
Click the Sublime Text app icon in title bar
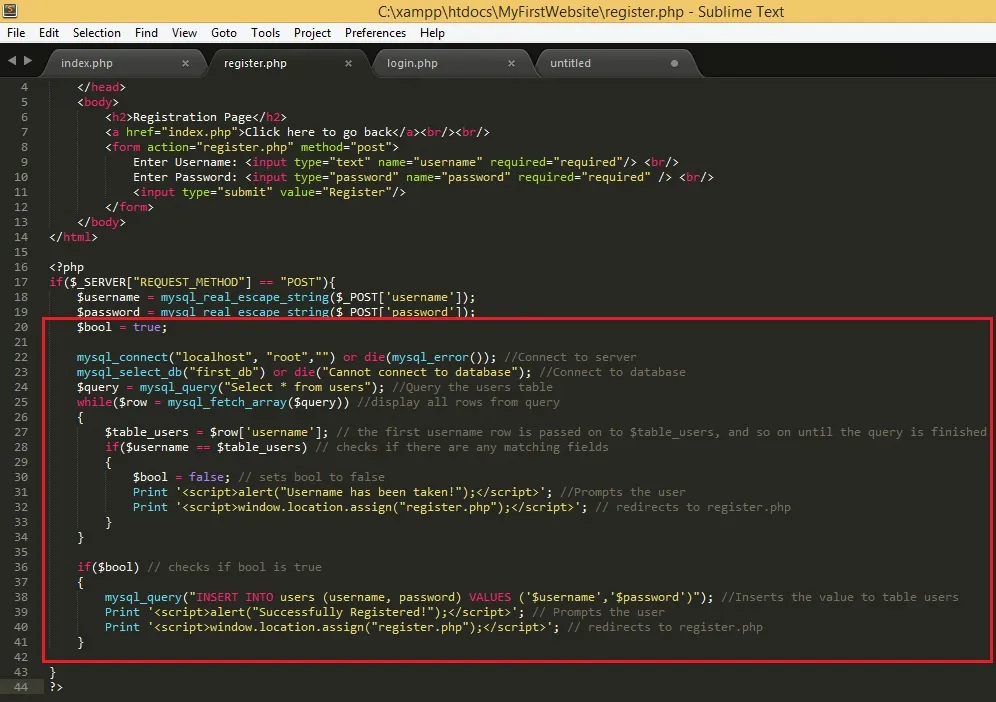(x=10, y=10)
